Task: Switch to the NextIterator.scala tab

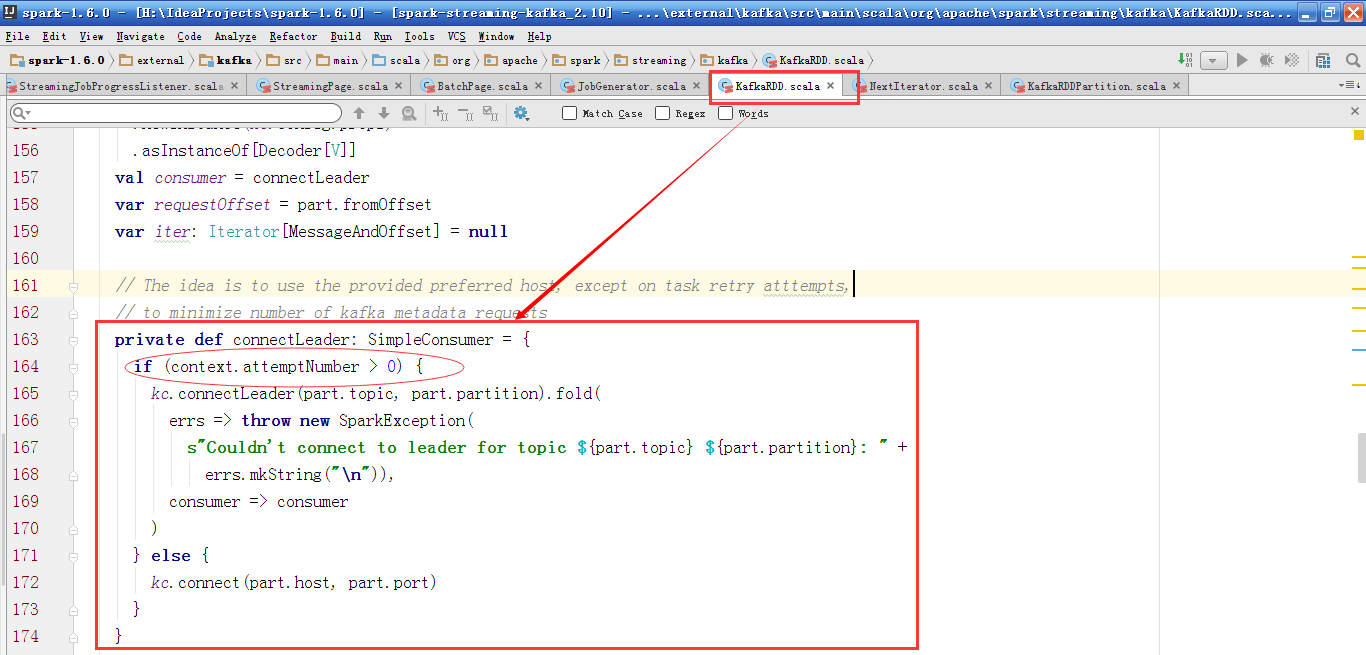Action: tap(922, 86)
